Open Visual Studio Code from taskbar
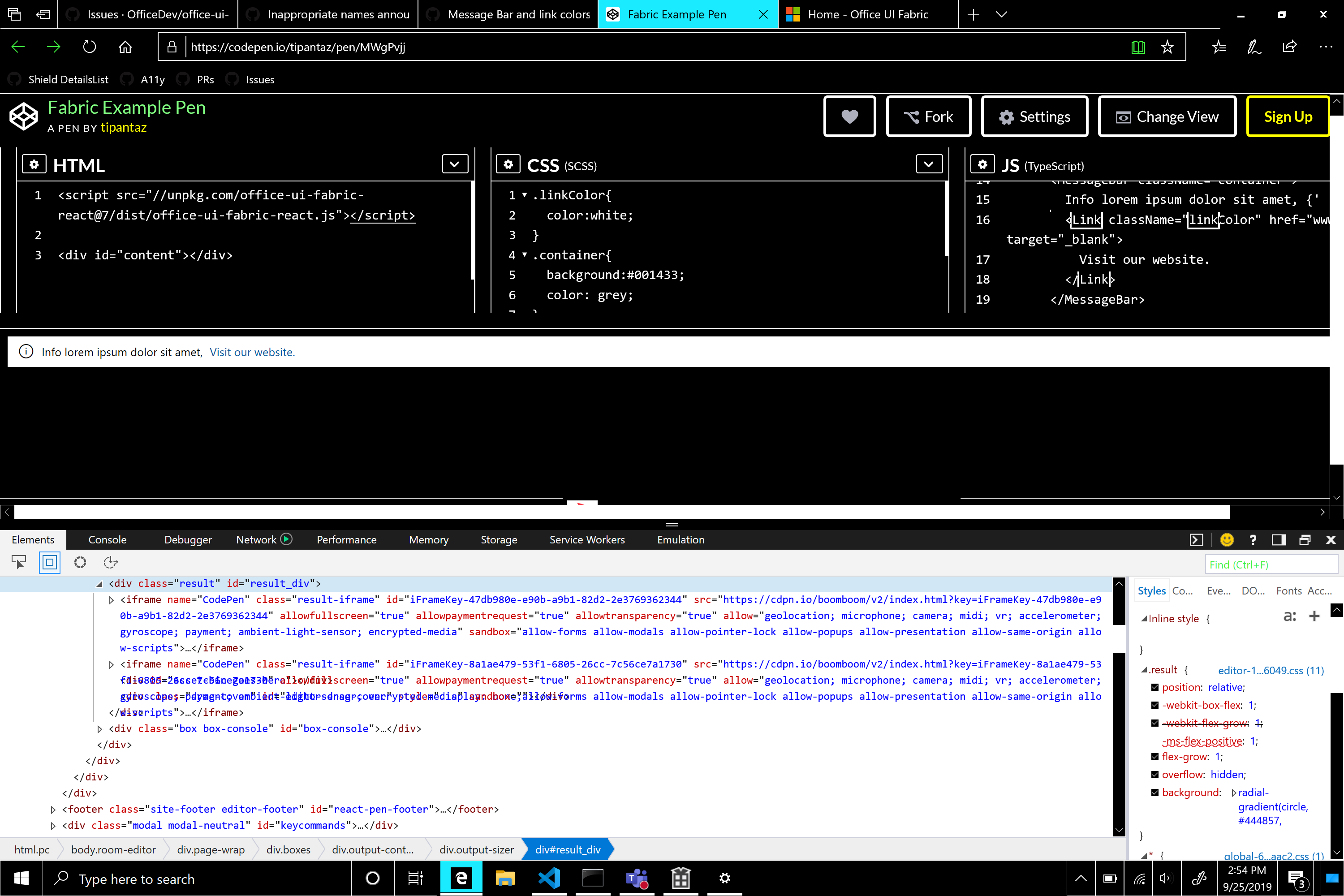The image size is (1344, 896). pos(548,878)
